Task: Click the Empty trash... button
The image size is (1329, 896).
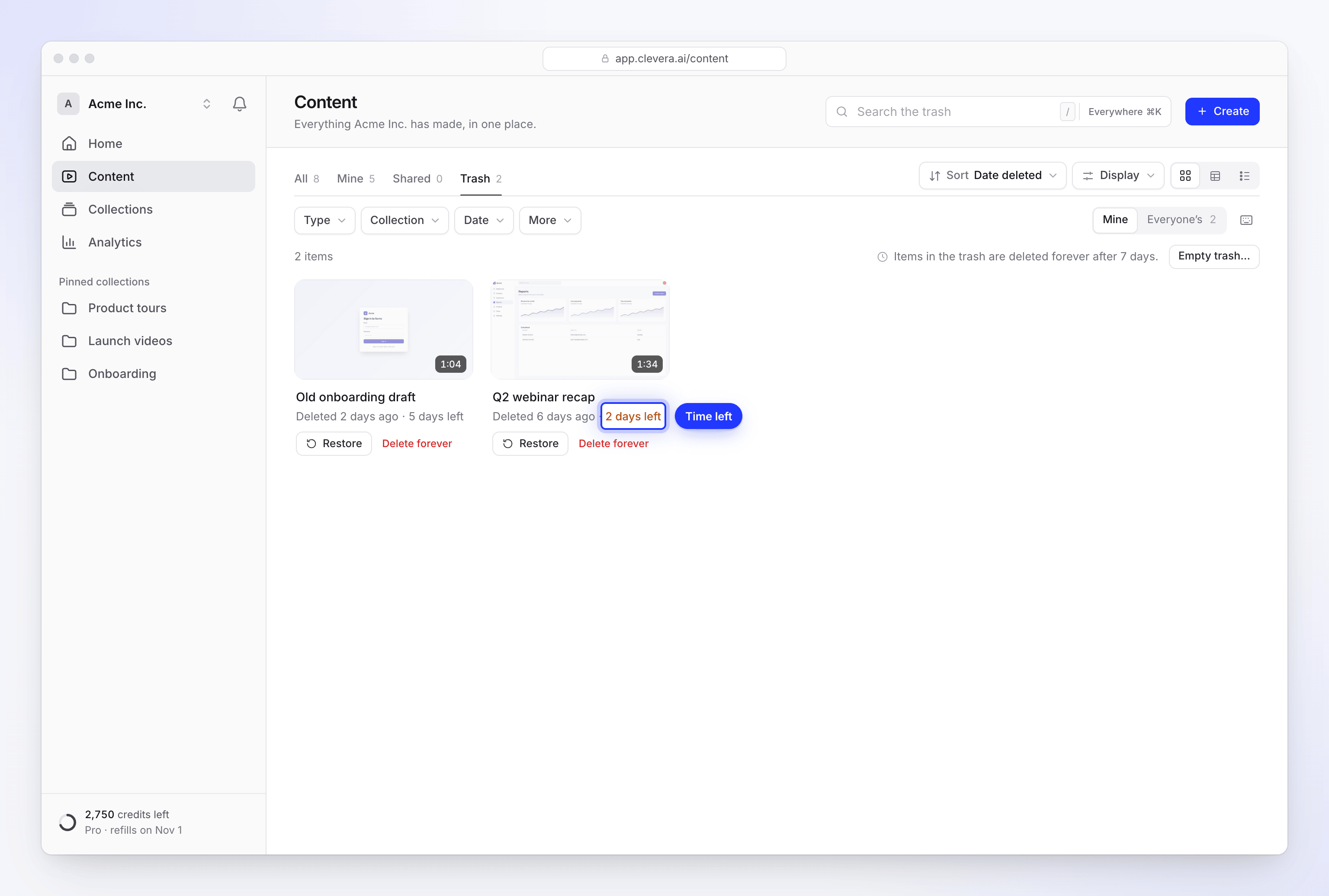Action: 1213,256
